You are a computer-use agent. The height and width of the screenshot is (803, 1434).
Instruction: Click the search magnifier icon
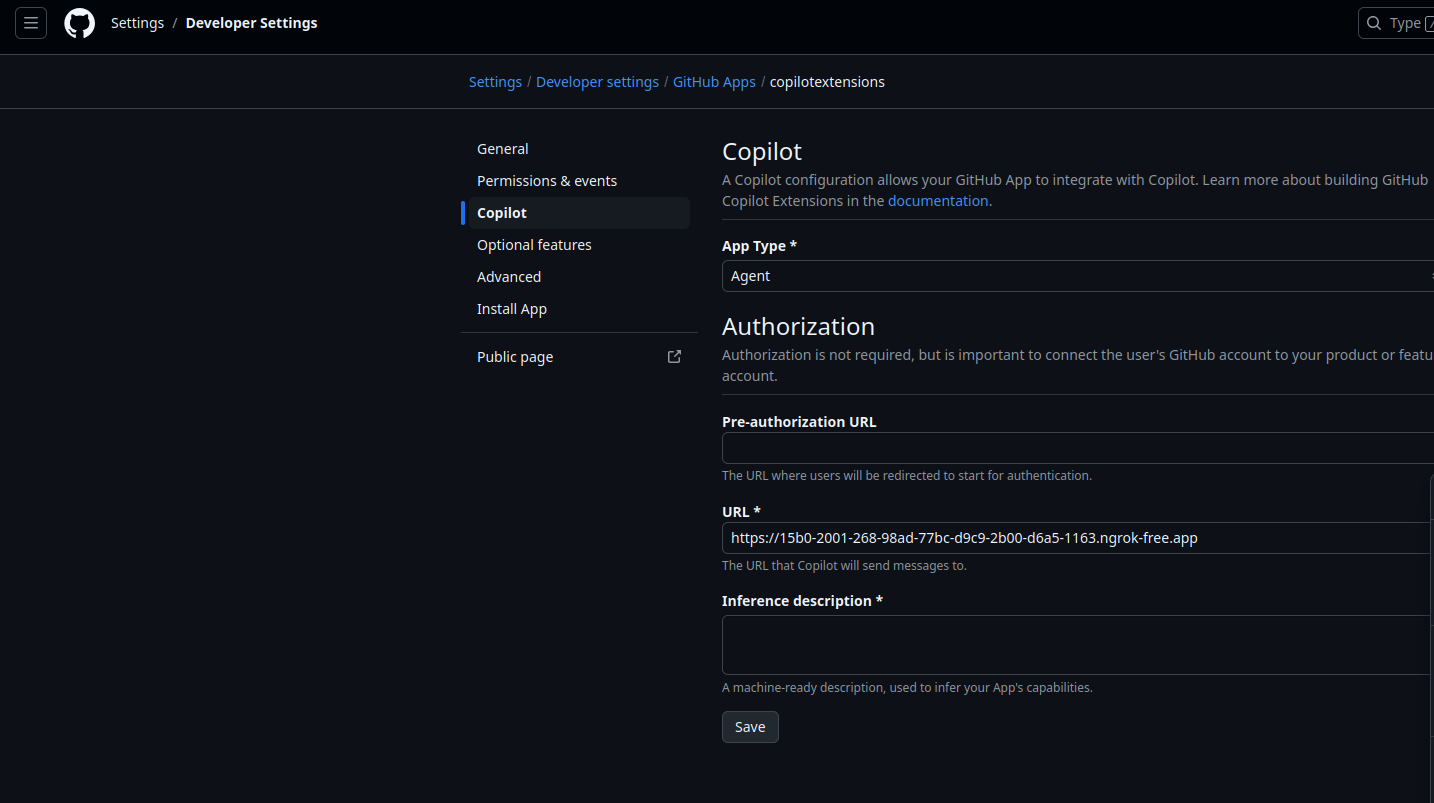click(1374, 22)
